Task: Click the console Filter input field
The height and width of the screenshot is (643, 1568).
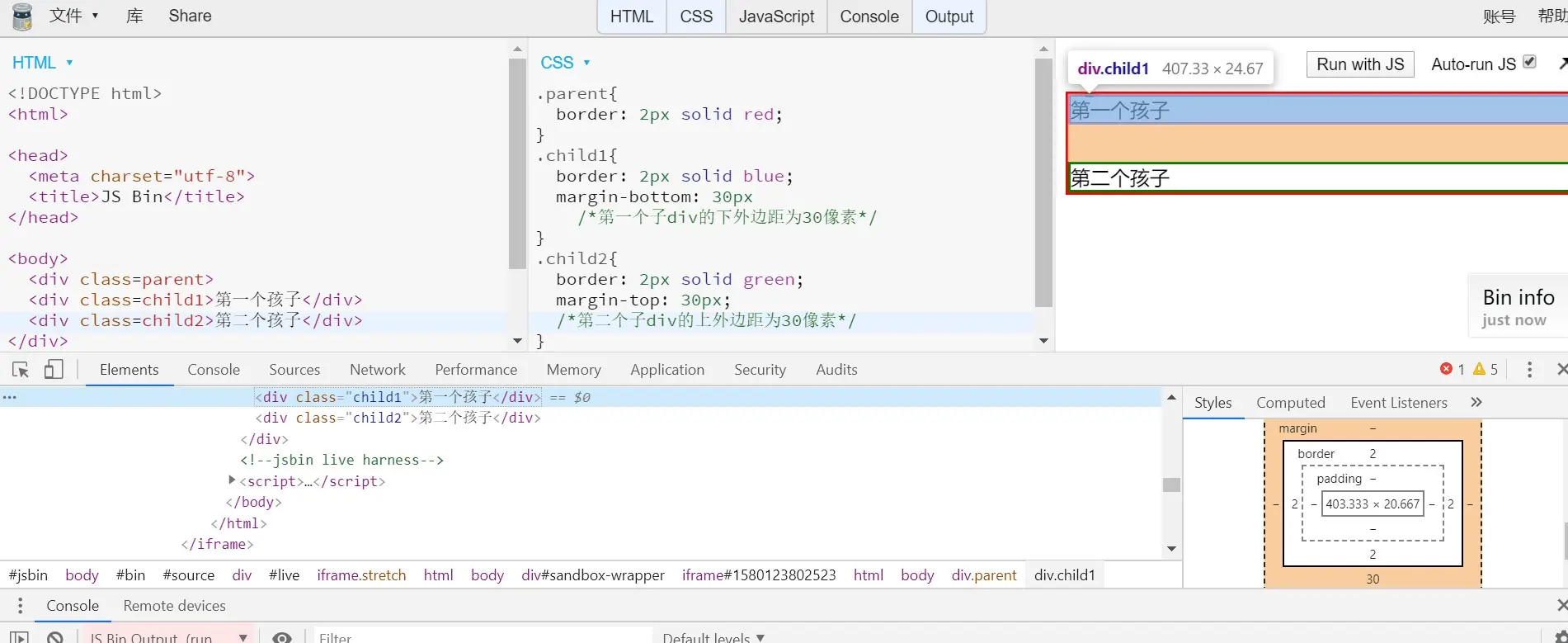Action: click(x=483, y=637)
